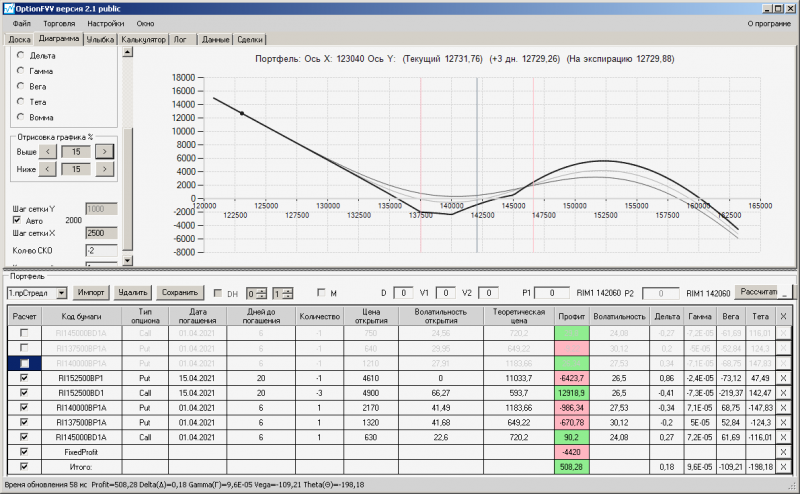Click the Профит column header

[x=571, y=316]
